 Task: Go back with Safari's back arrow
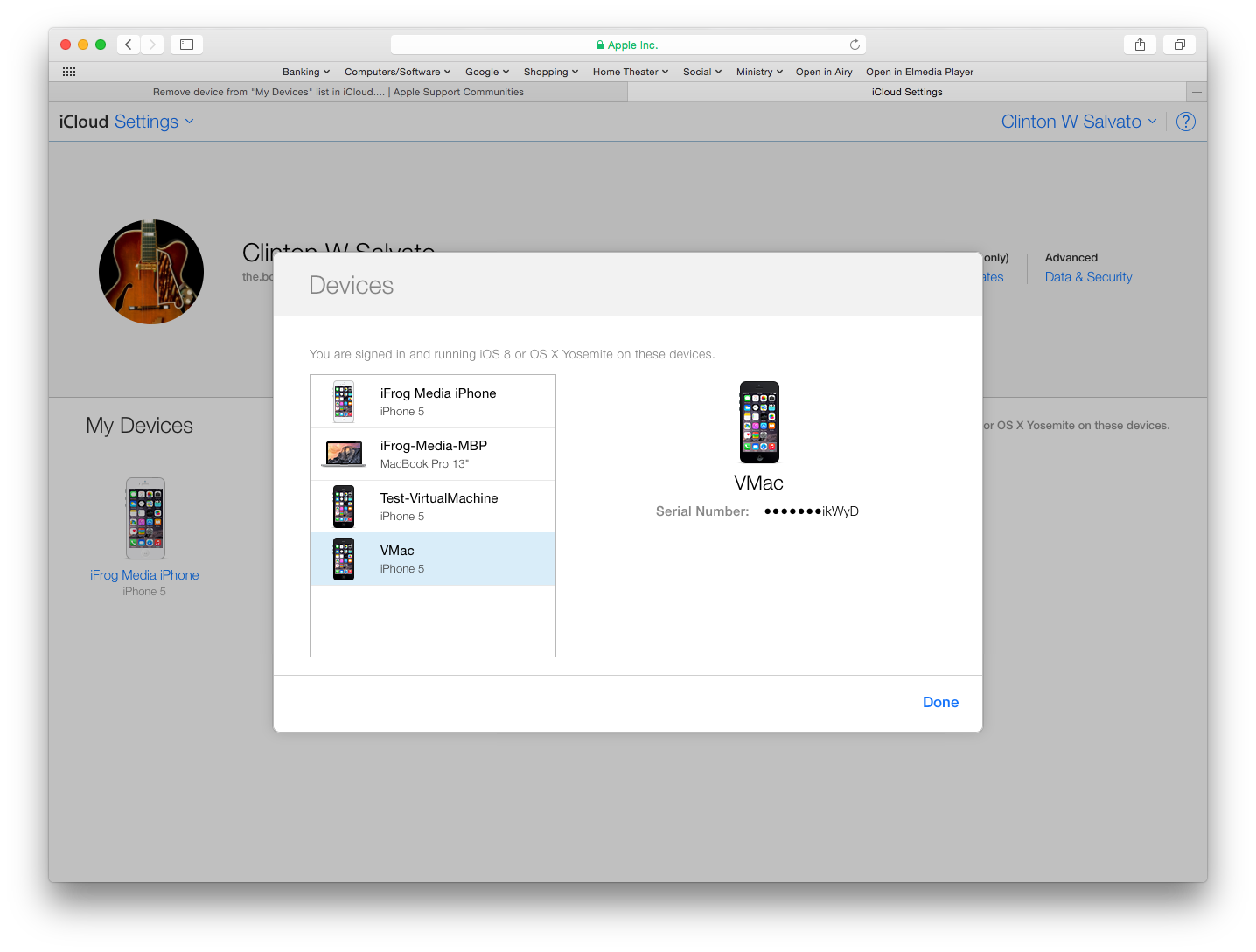click(x=129, y=45)
